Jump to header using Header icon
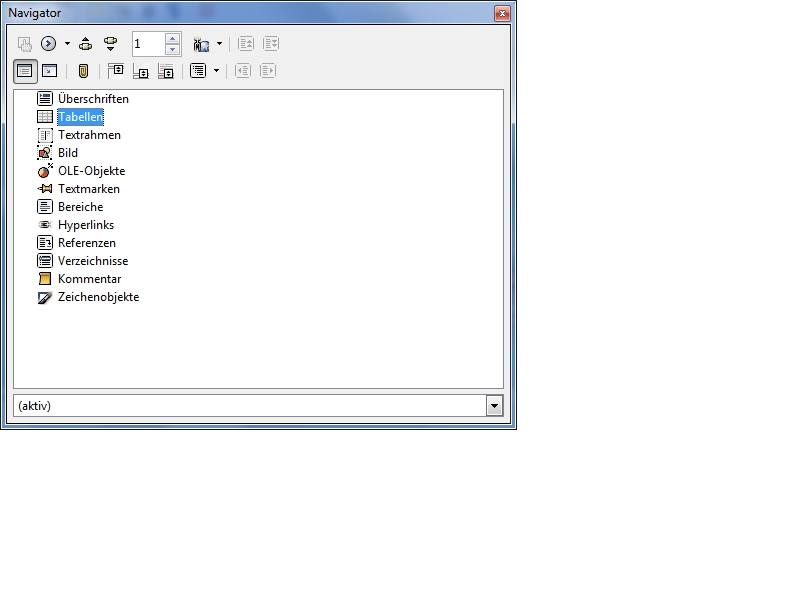 point(116,71)
